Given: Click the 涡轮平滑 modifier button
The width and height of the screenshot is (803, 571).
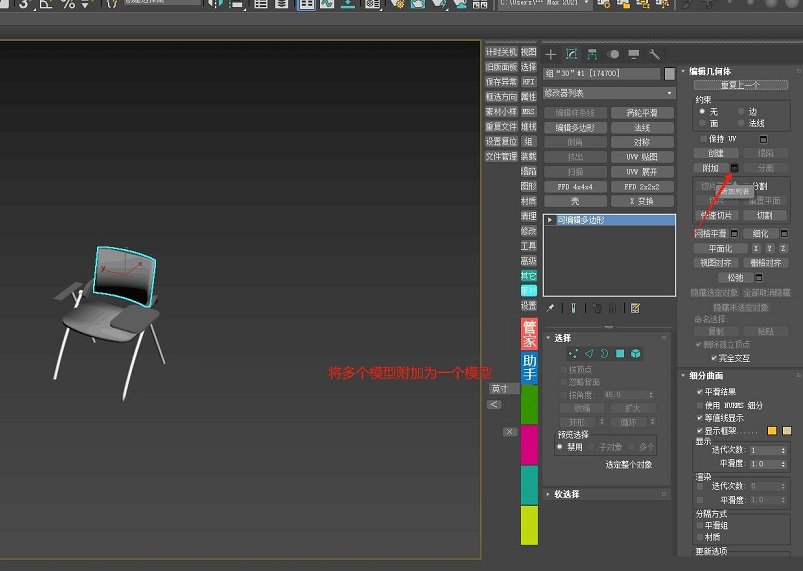Looking at the screenshot, I should (x=642, y=113).
